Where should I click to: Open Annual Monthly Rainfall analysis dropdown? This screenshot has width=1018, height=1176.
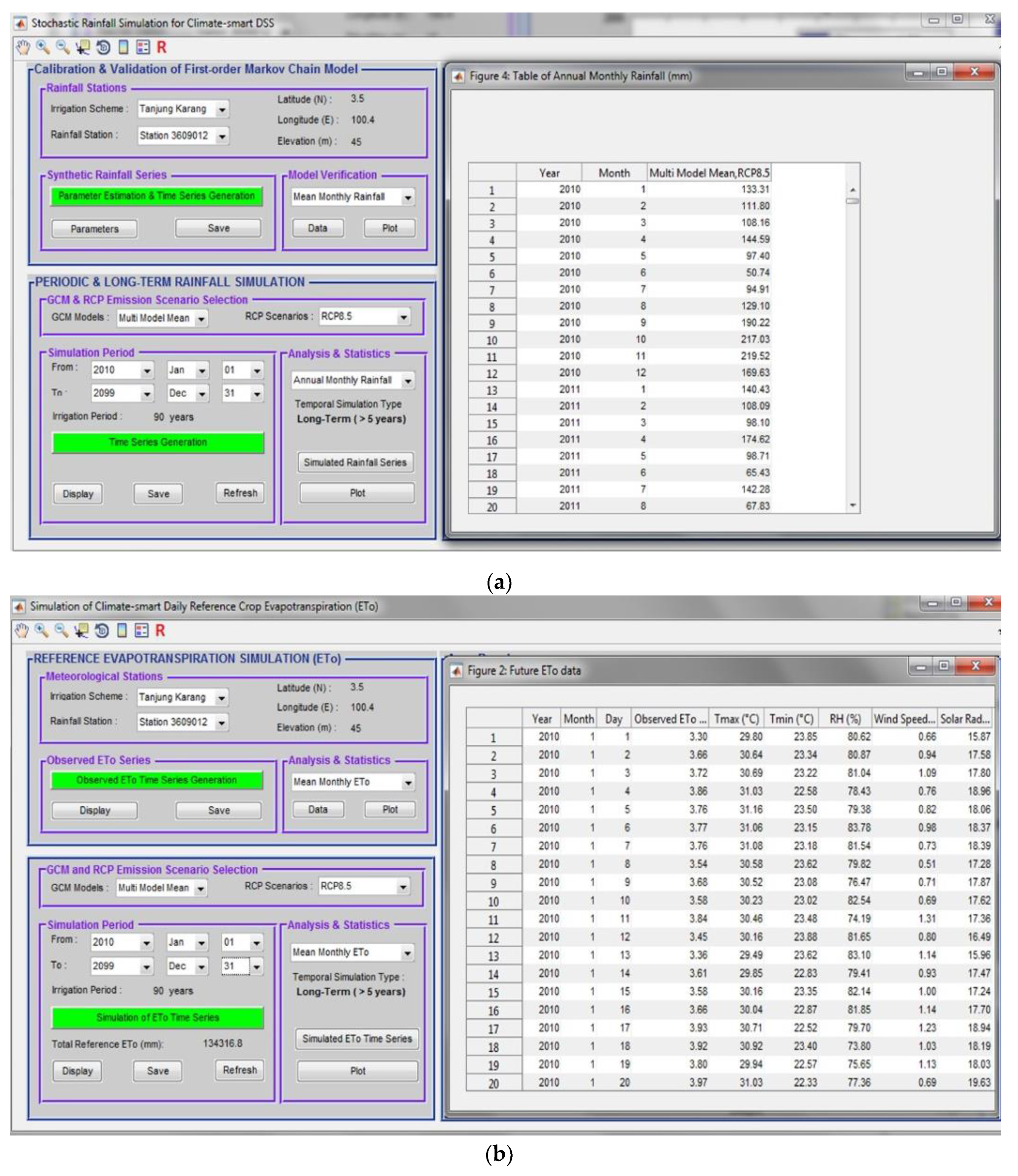(x=408, y=381)
